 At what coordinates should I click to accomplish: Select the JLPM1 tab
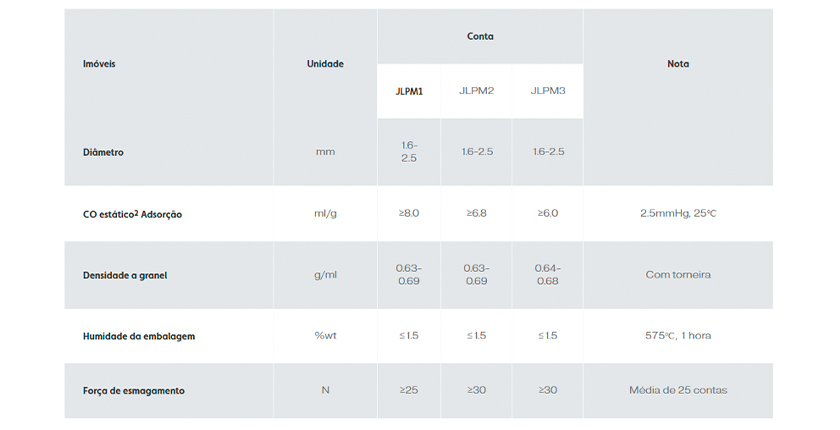[408, 91]
